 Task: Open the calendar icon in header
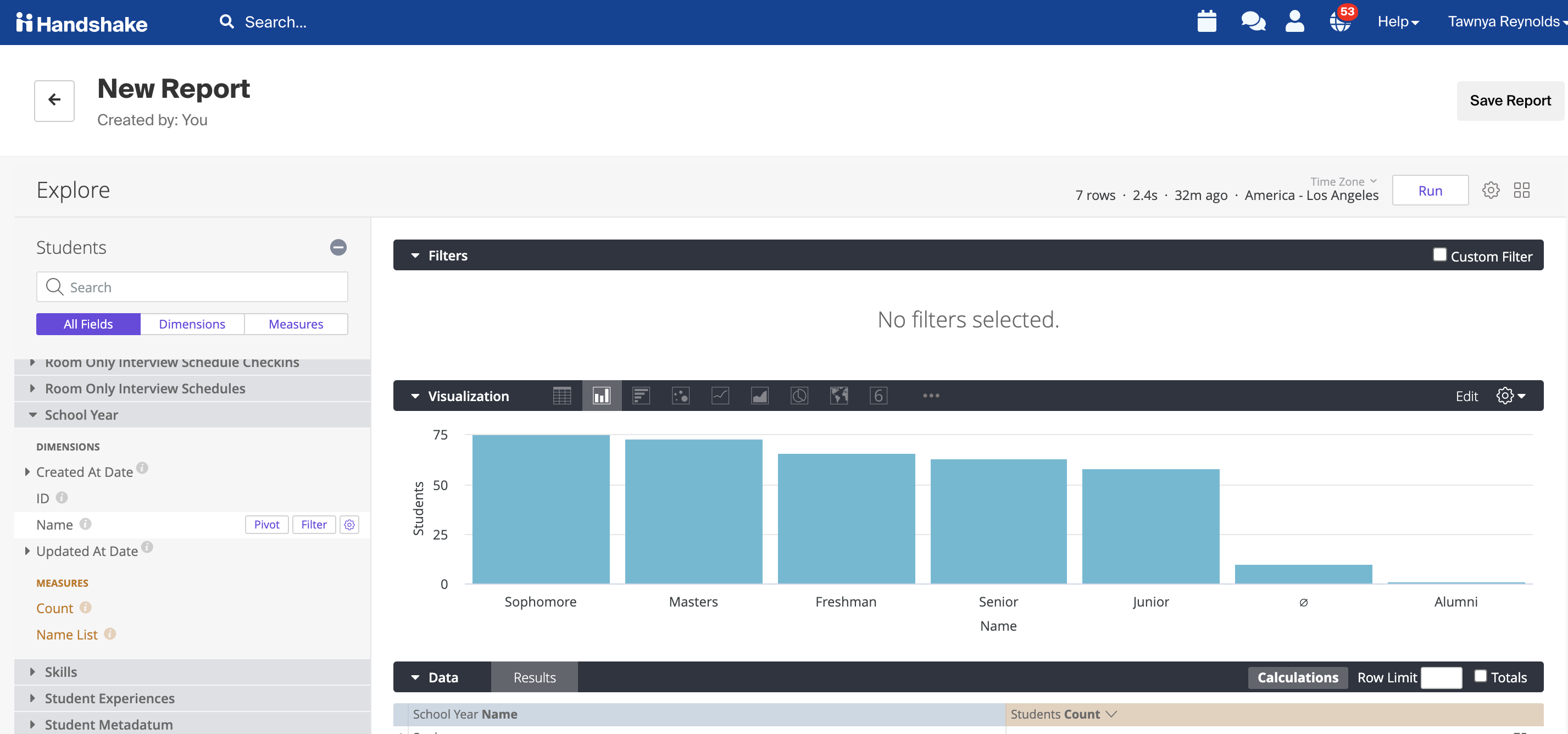1206,21
